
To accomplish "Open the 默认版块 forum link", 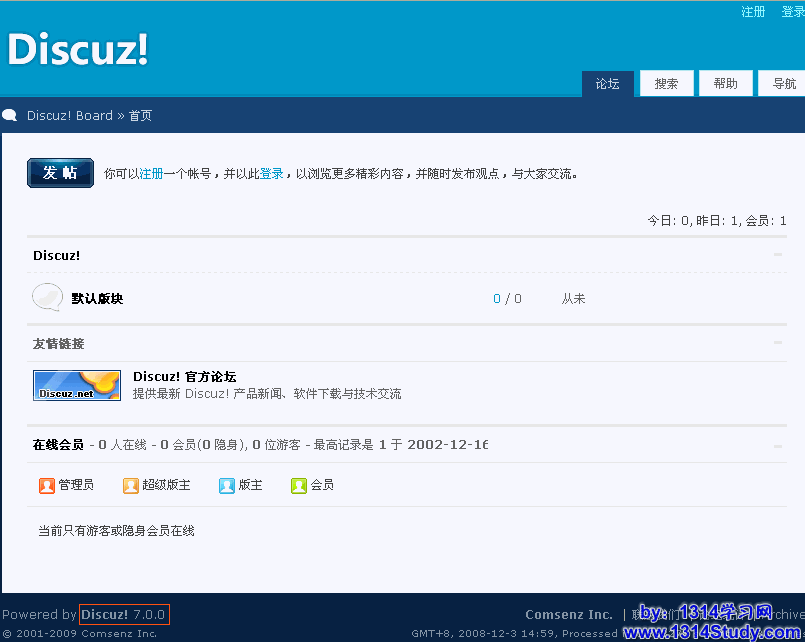I will 97,299.
